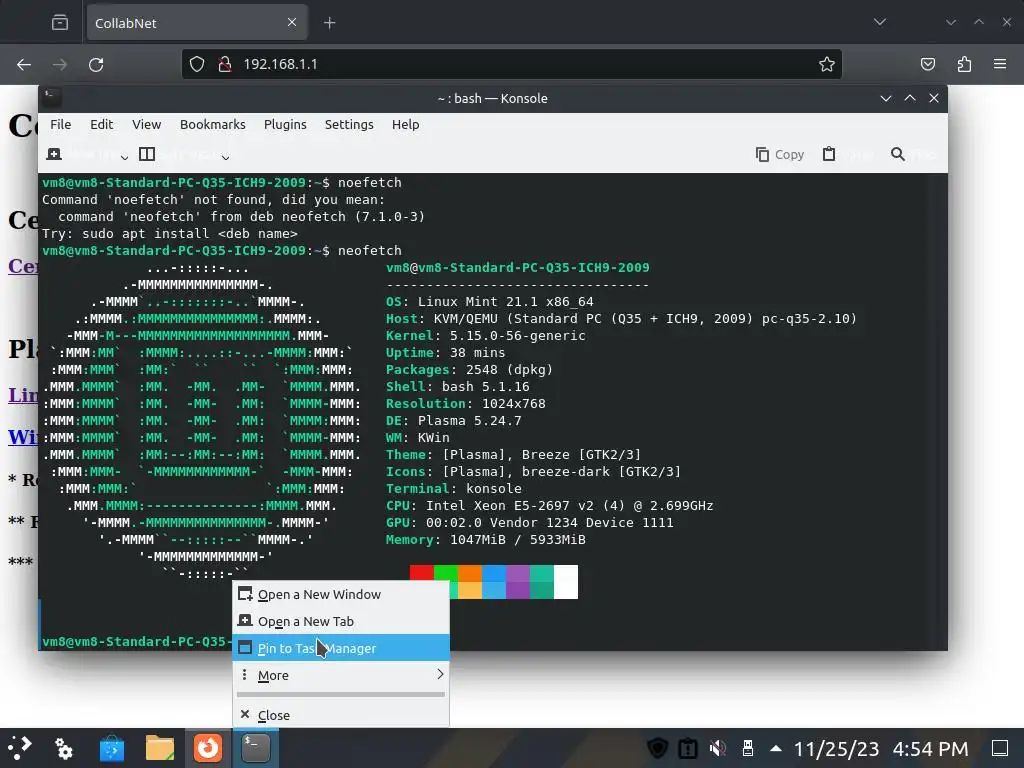Close the CollabNet browser tab

[x=292, y=22]
